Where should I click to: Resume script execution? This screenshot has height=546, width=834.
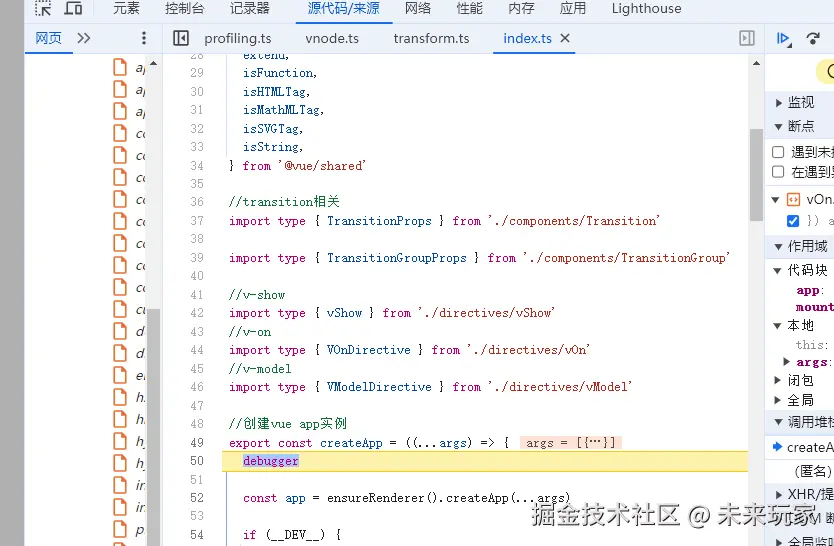(783, 38)
